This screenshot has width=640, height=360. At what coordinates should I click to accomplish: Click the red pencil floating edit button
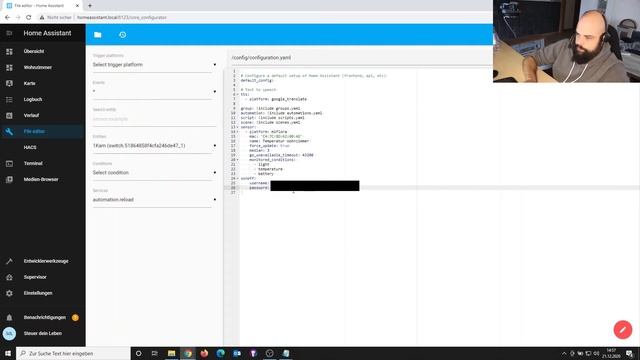tap(622, 330)
